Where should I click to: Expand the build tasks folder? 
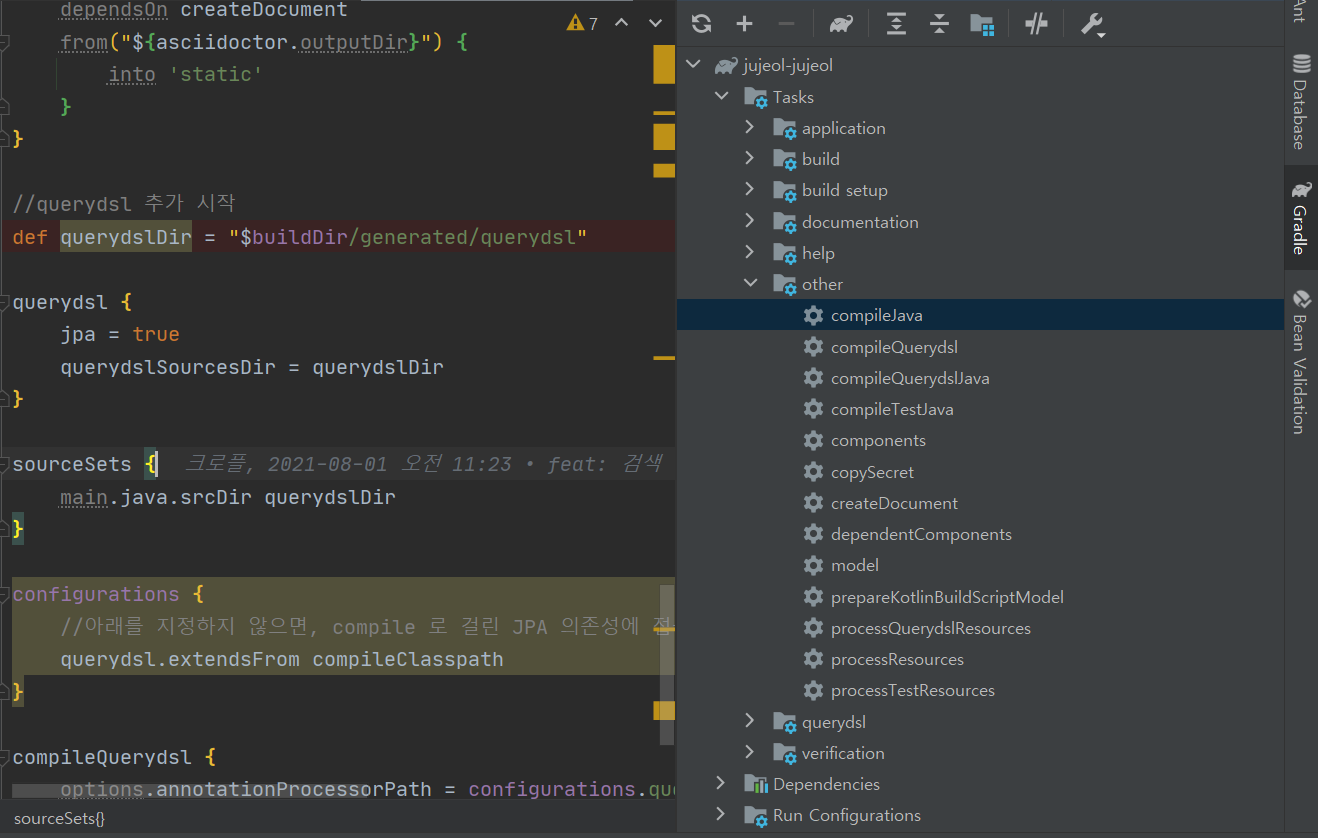point(750,158)
